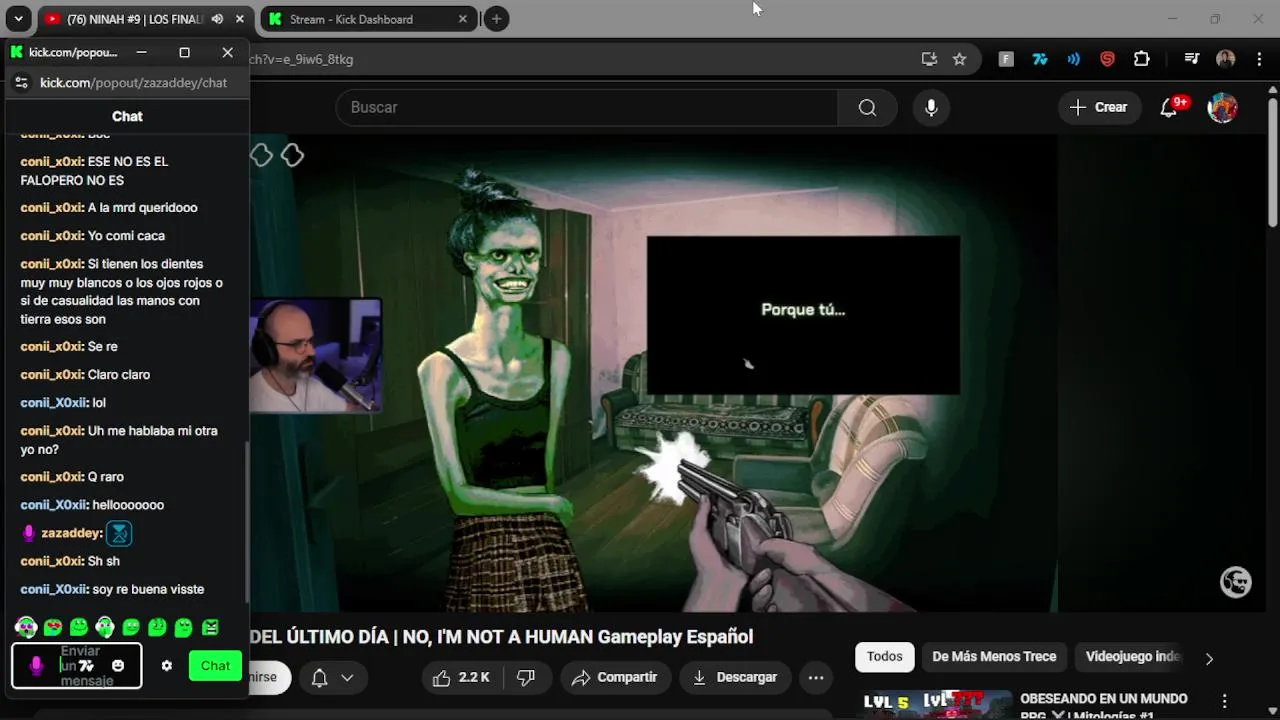Insert the headphones purple-eyed emote
Image resolution: width=1280 pixels, height=720 pixels.
pyautogui.click(x=27, y=628)
